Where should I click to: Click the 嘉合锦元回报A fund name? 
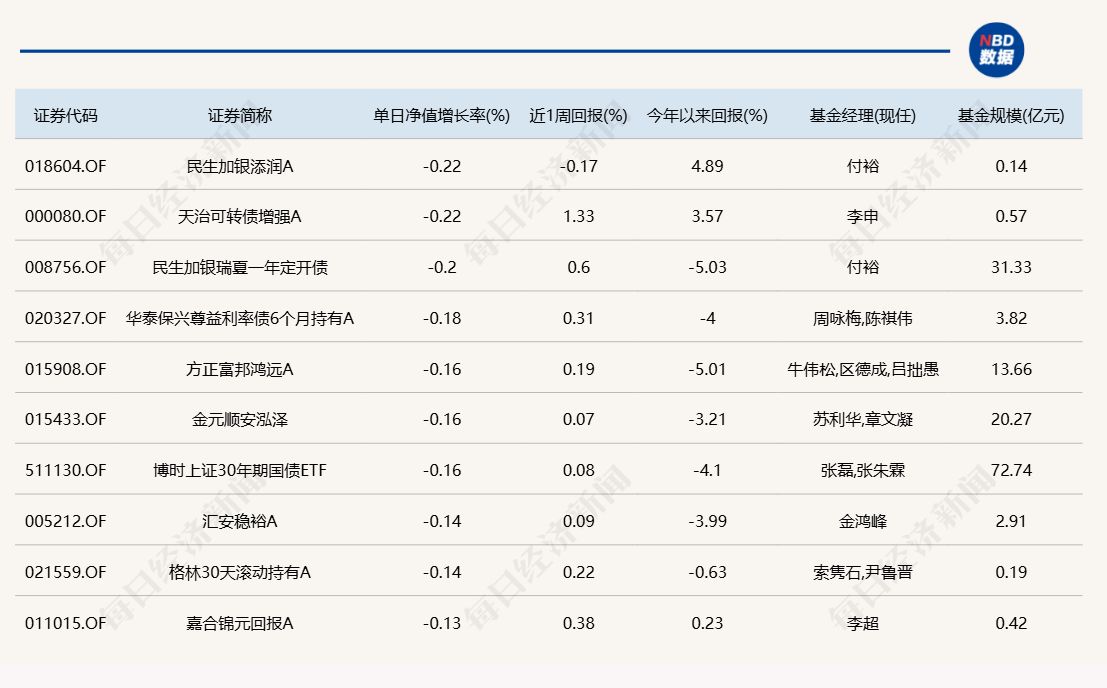pos(240,623)
